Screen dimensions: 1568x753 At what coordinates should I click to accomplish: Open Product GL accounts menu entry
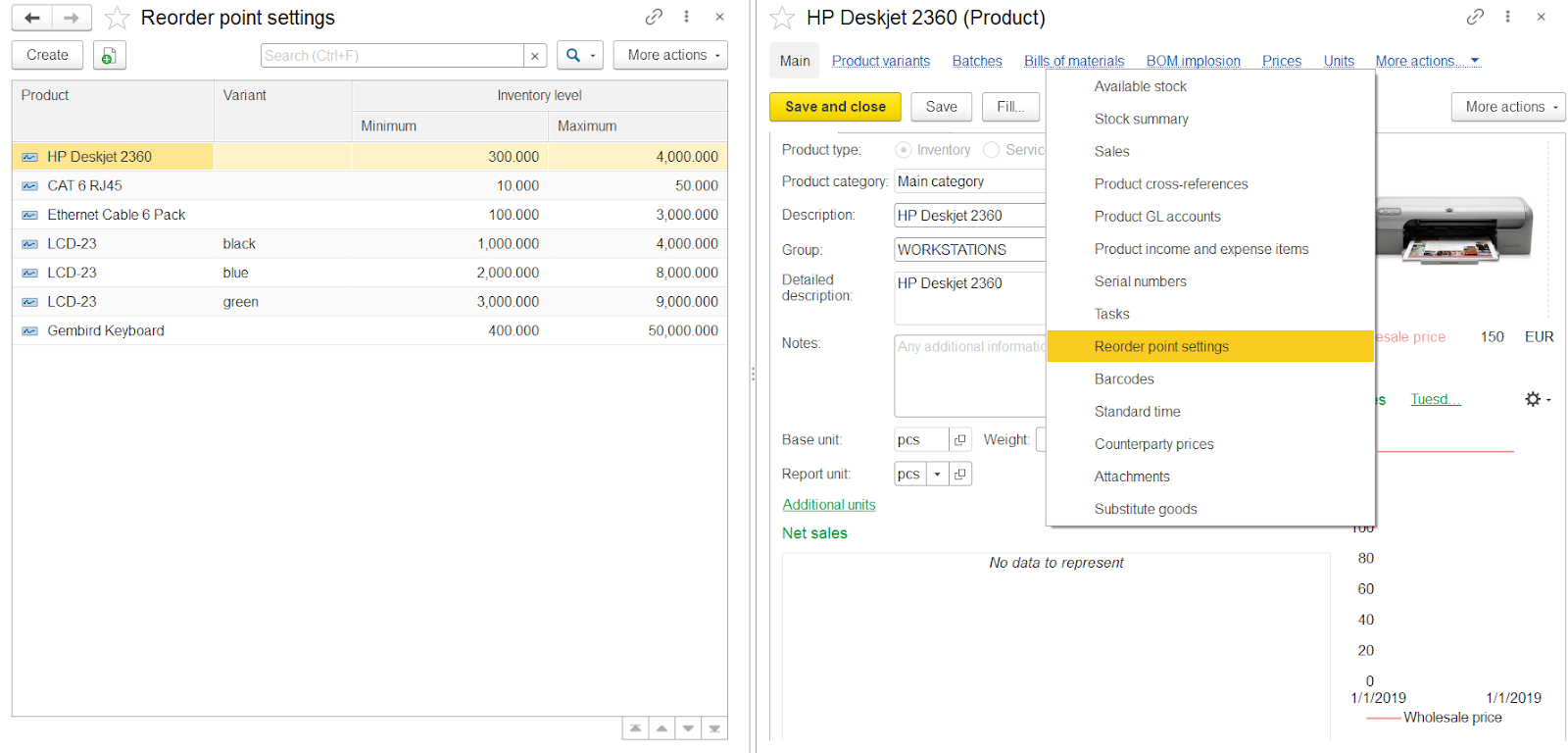[1210, 217]
